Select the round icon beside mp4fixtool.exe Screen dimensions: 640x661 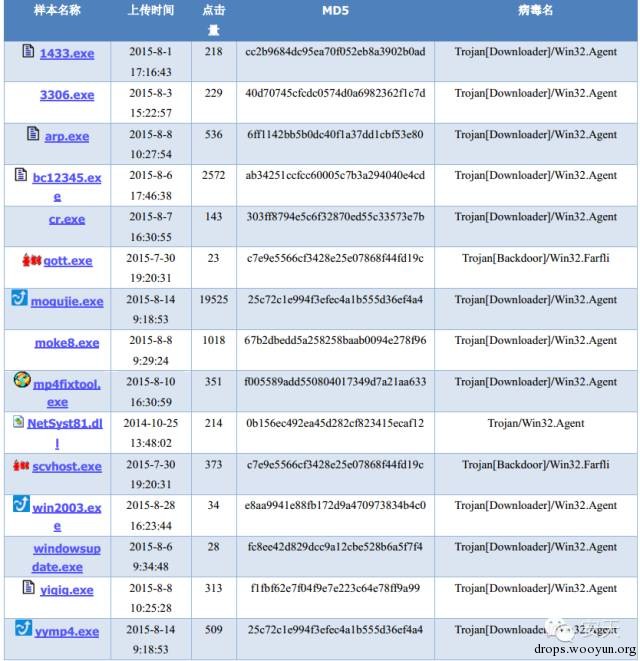(21, 380)
